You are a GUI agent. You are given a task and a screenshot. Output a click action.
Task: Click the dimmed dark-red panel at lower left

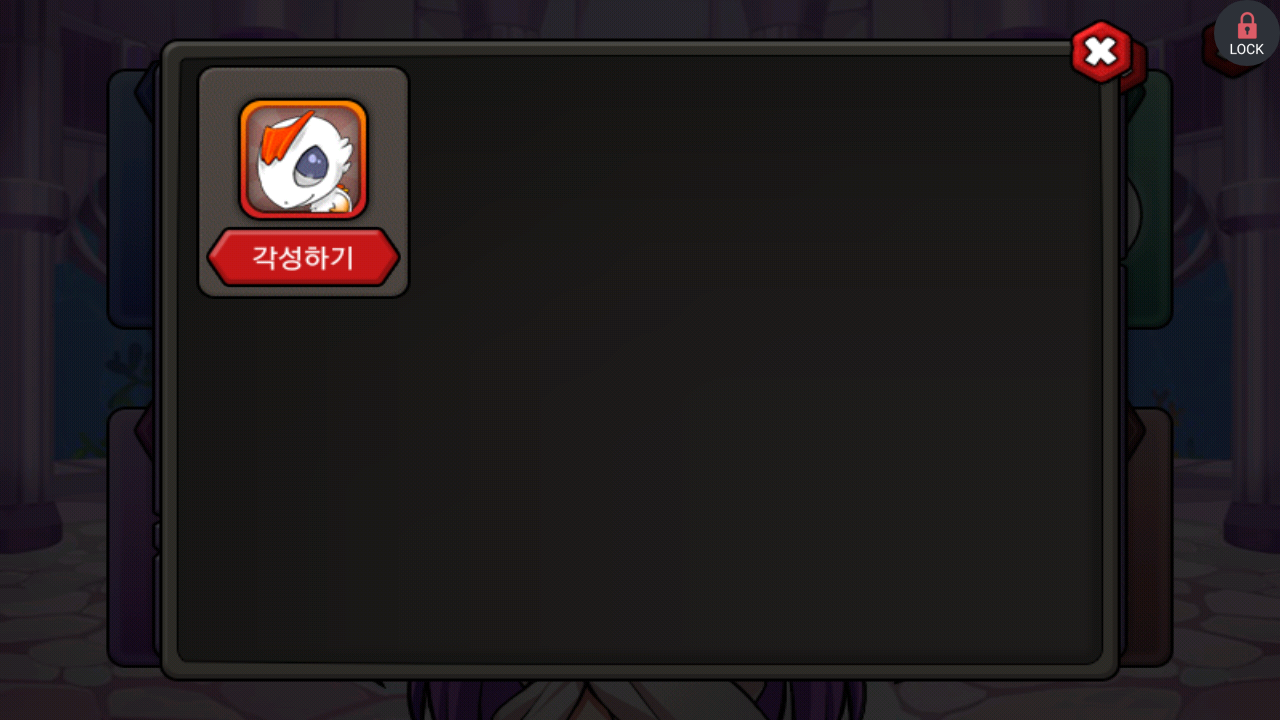click(x=132, y=537)
